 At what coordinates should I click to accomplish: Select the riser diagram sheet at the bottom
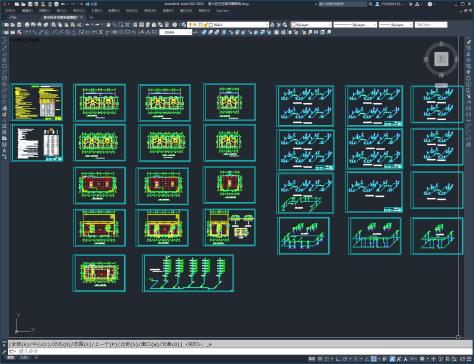[188, 273]
